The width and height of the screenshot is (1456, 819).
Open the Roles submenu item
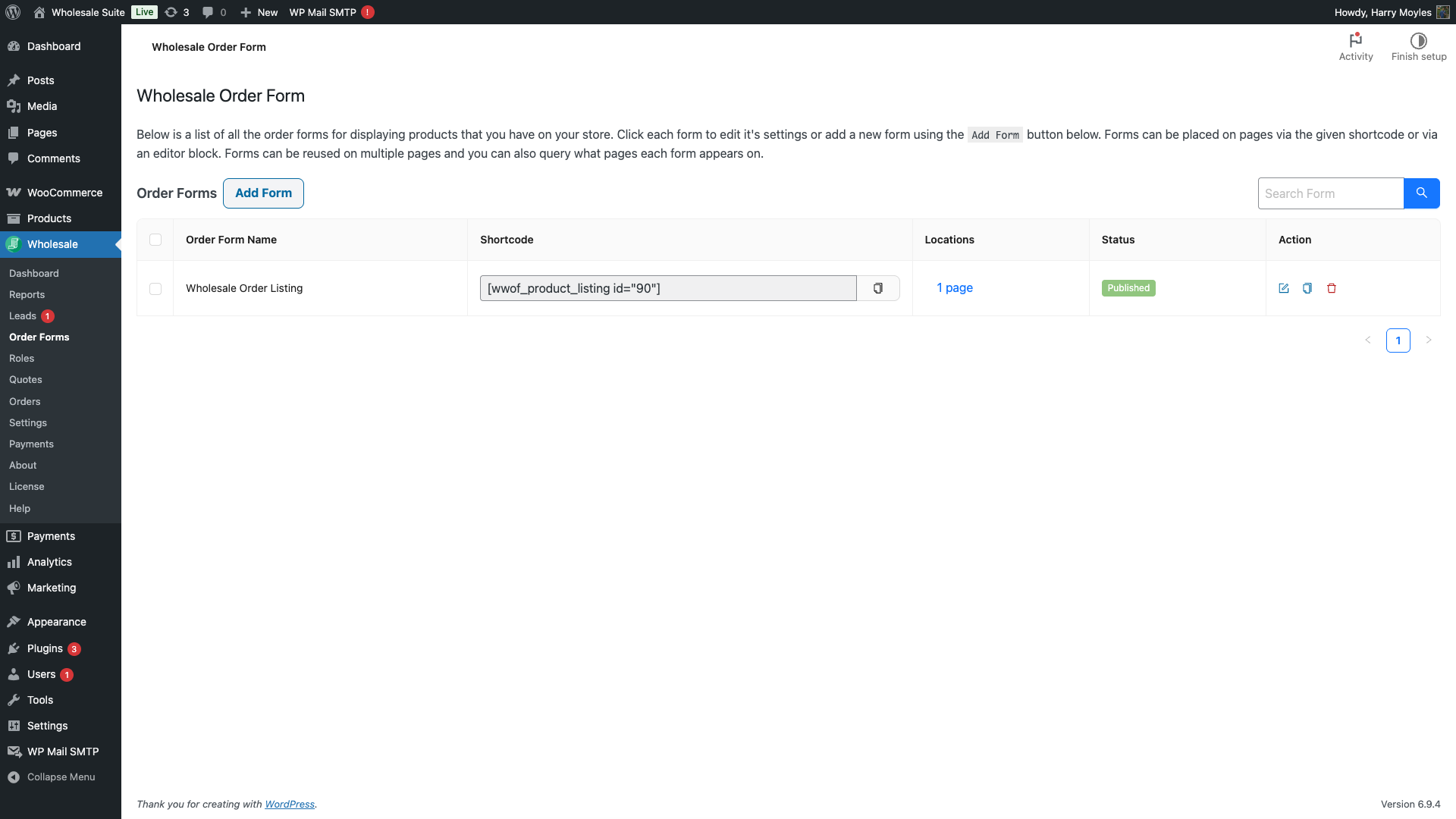(21, 358)
